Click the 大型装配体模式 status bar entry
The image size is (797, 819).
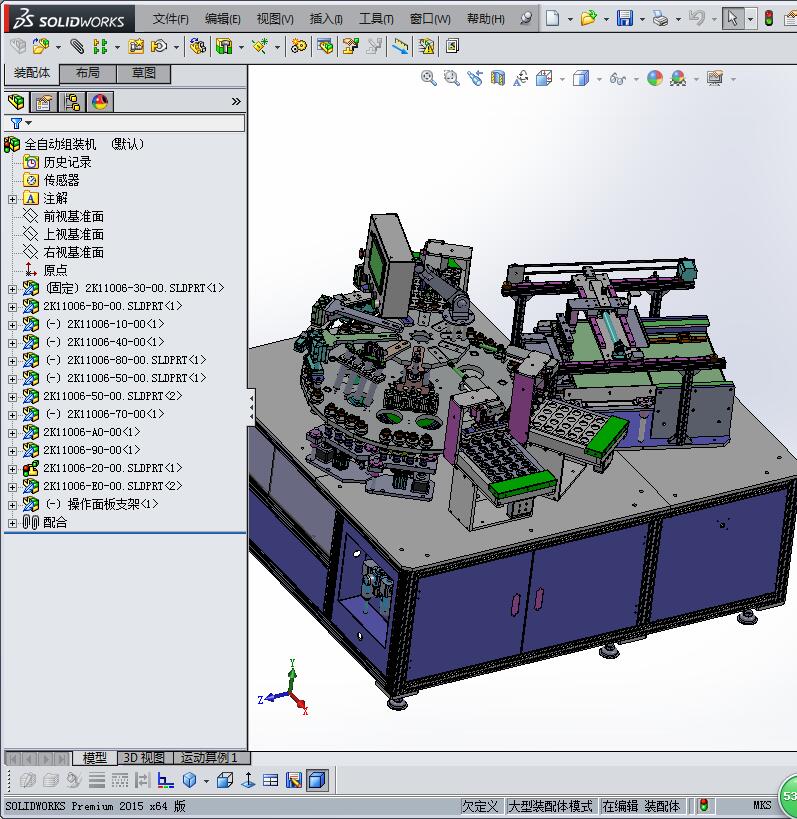click(550, 806)
